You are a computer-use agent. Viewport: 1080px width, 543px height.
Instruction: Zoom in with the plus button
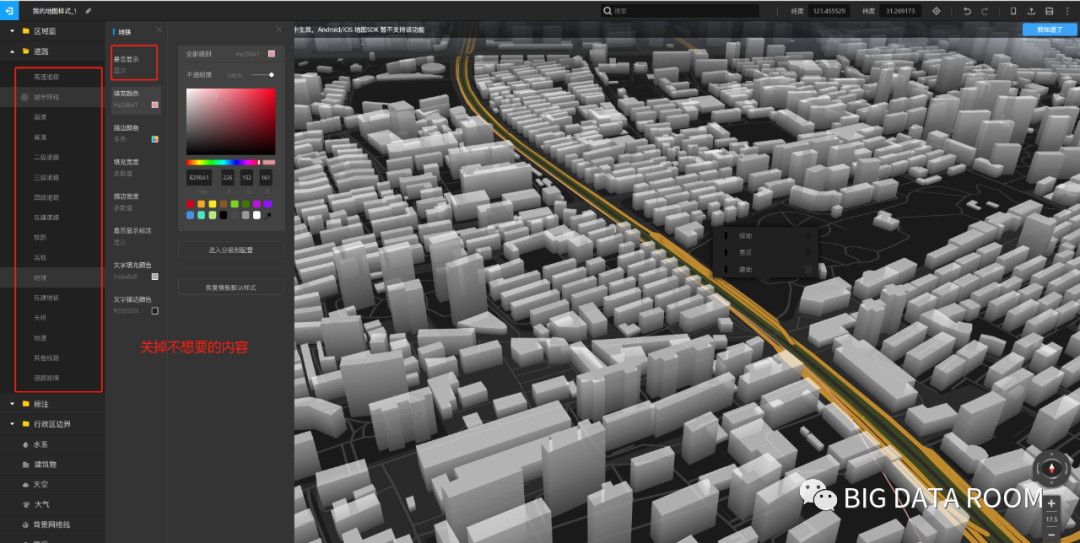point(1052,504)
